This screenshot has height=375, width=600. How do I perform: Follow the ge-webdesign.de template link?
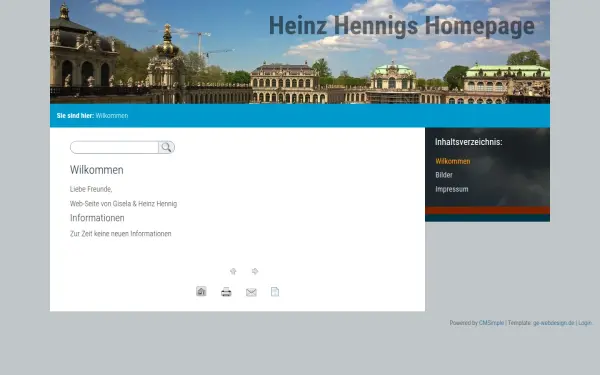coord(554,323)
